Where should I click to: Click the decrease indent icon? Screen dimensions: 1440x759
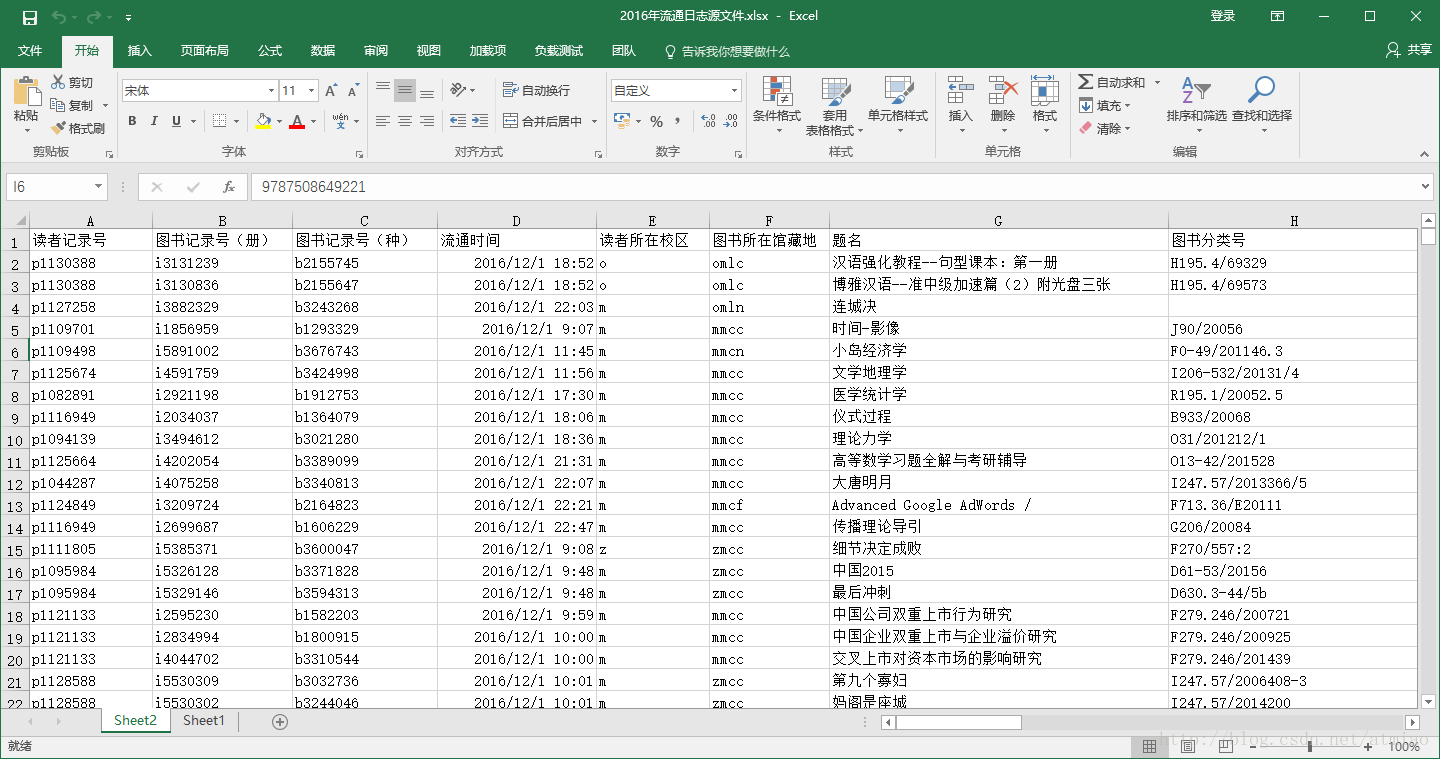(458, 121)
